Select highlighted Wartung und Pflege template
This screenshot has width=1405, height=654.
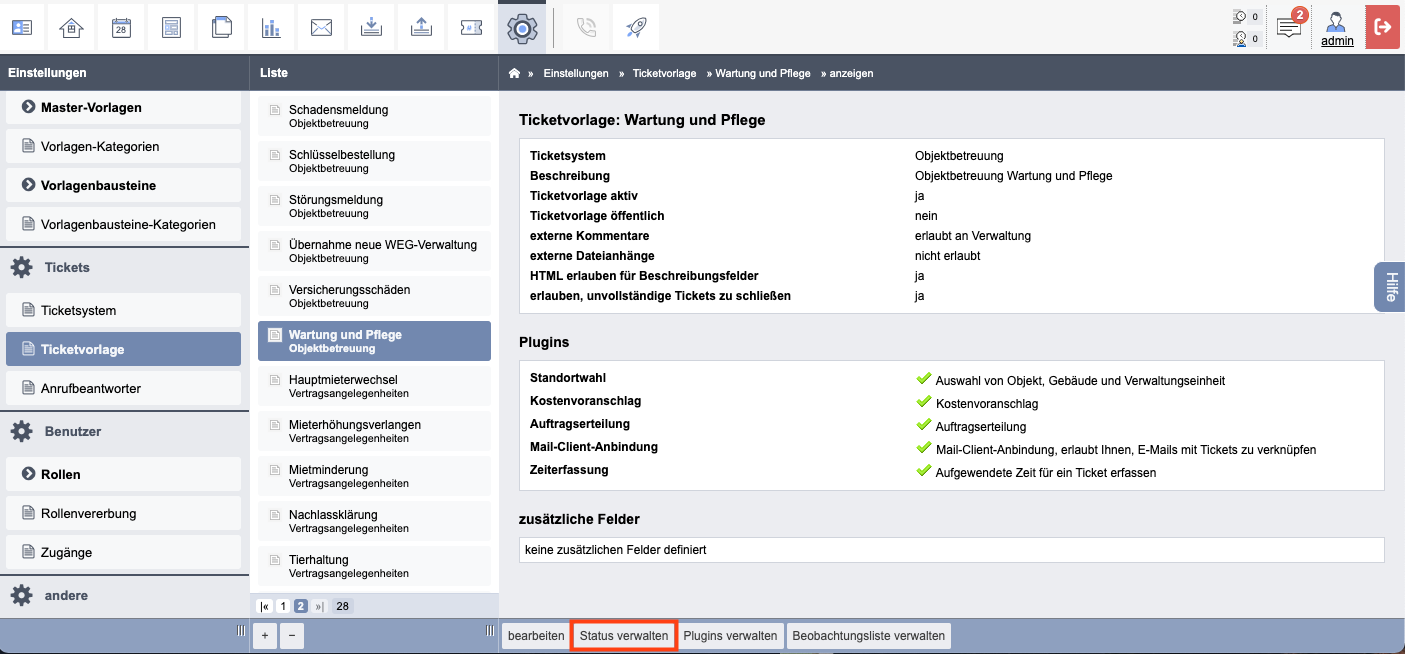coord(374,341)
